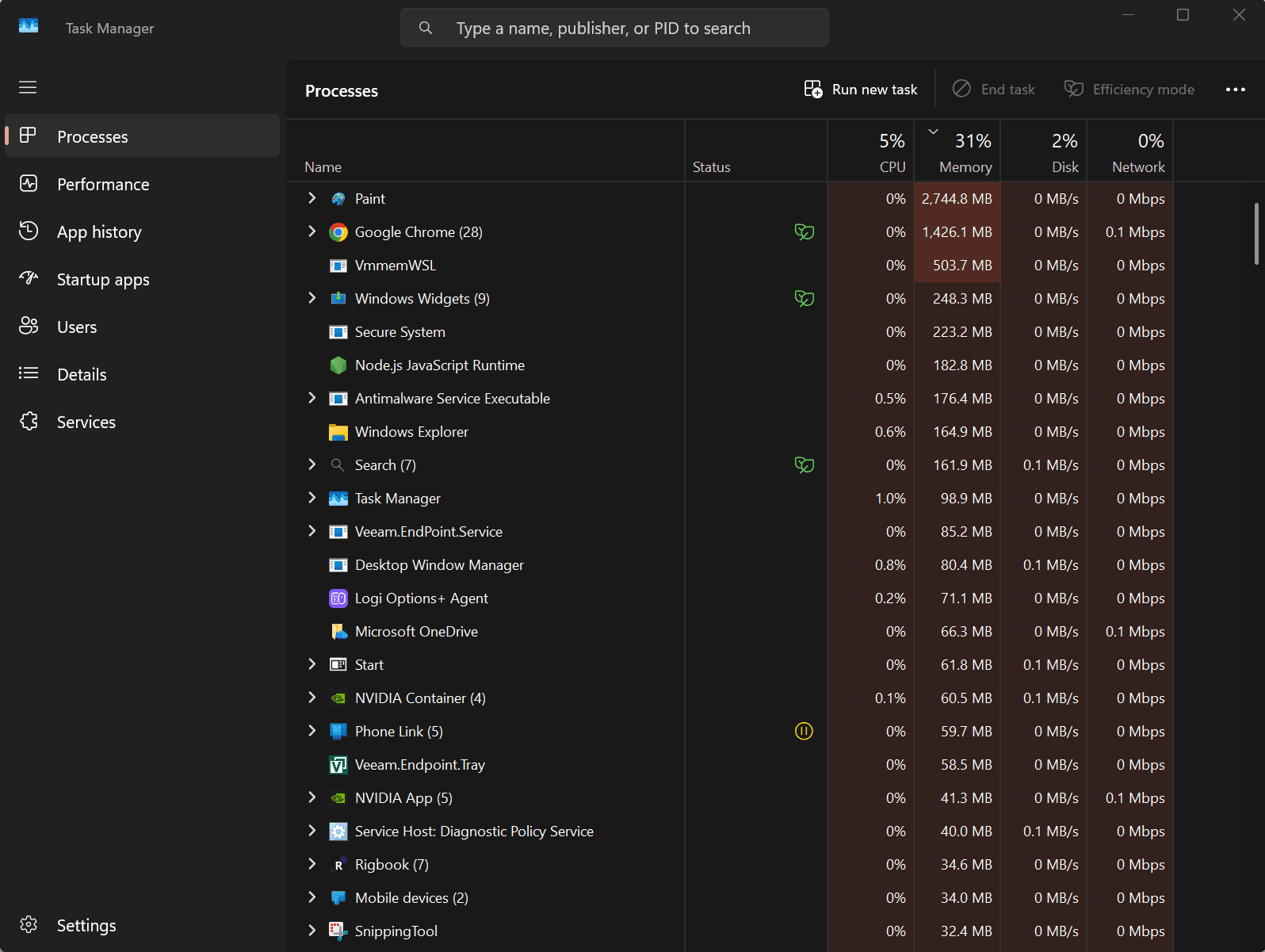
Task: Open the hamburger navigation menu
Action: (28, 87)
